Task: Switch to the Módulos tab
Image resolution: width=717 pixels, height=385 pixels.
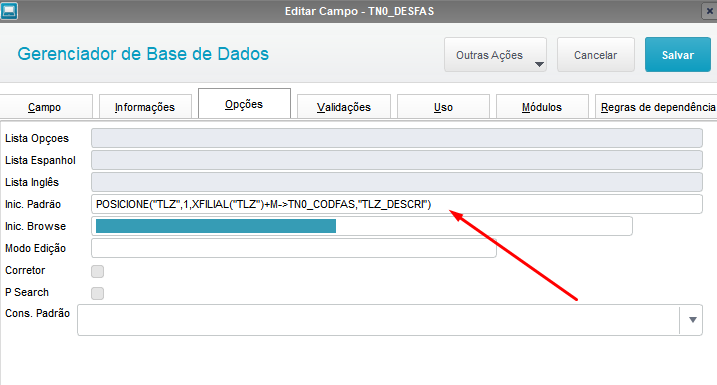Action: click(x=542, y=107)
